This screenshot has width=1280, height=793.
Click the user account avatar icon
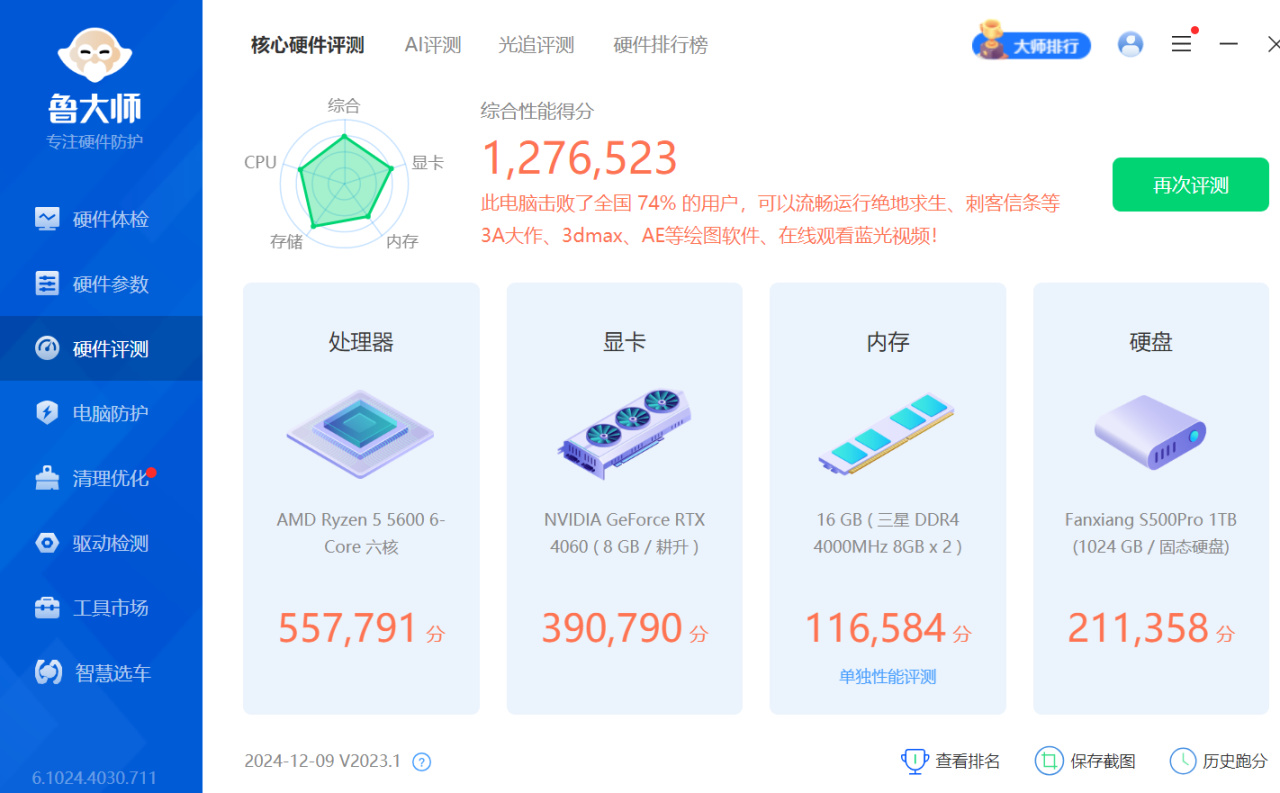pyautogui.click(x=1130, y=44)
